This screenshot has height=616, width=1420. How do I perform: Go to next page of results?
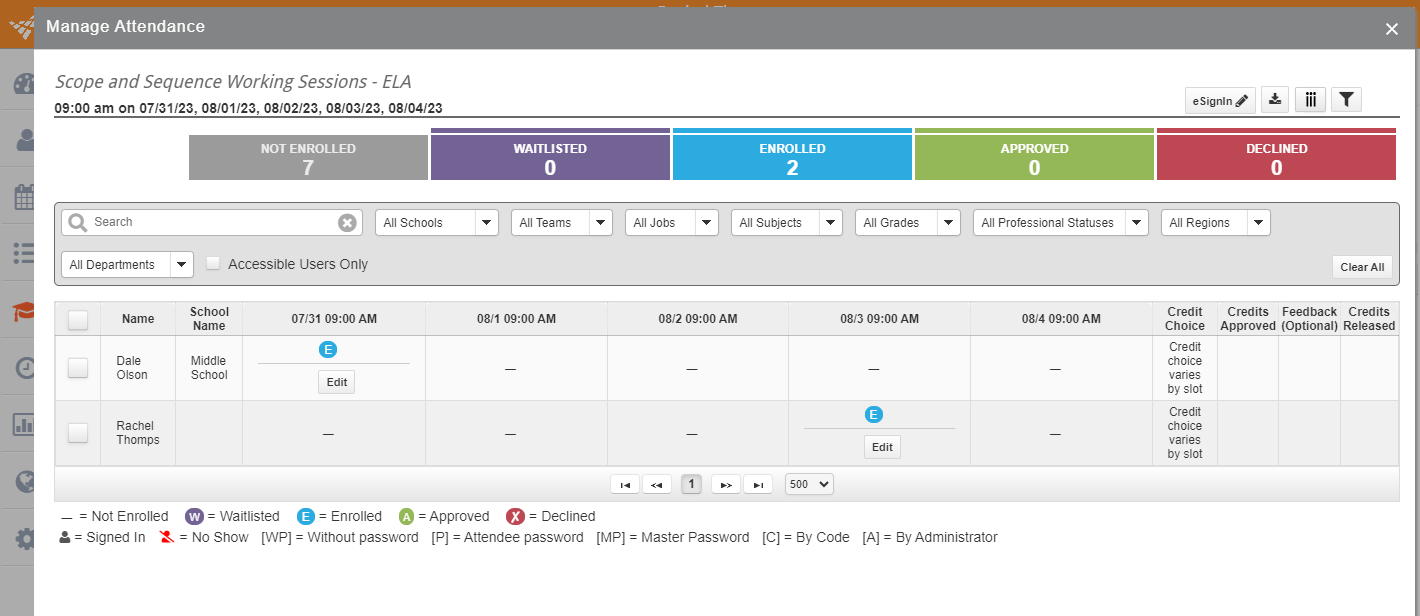tap(726, 484)
